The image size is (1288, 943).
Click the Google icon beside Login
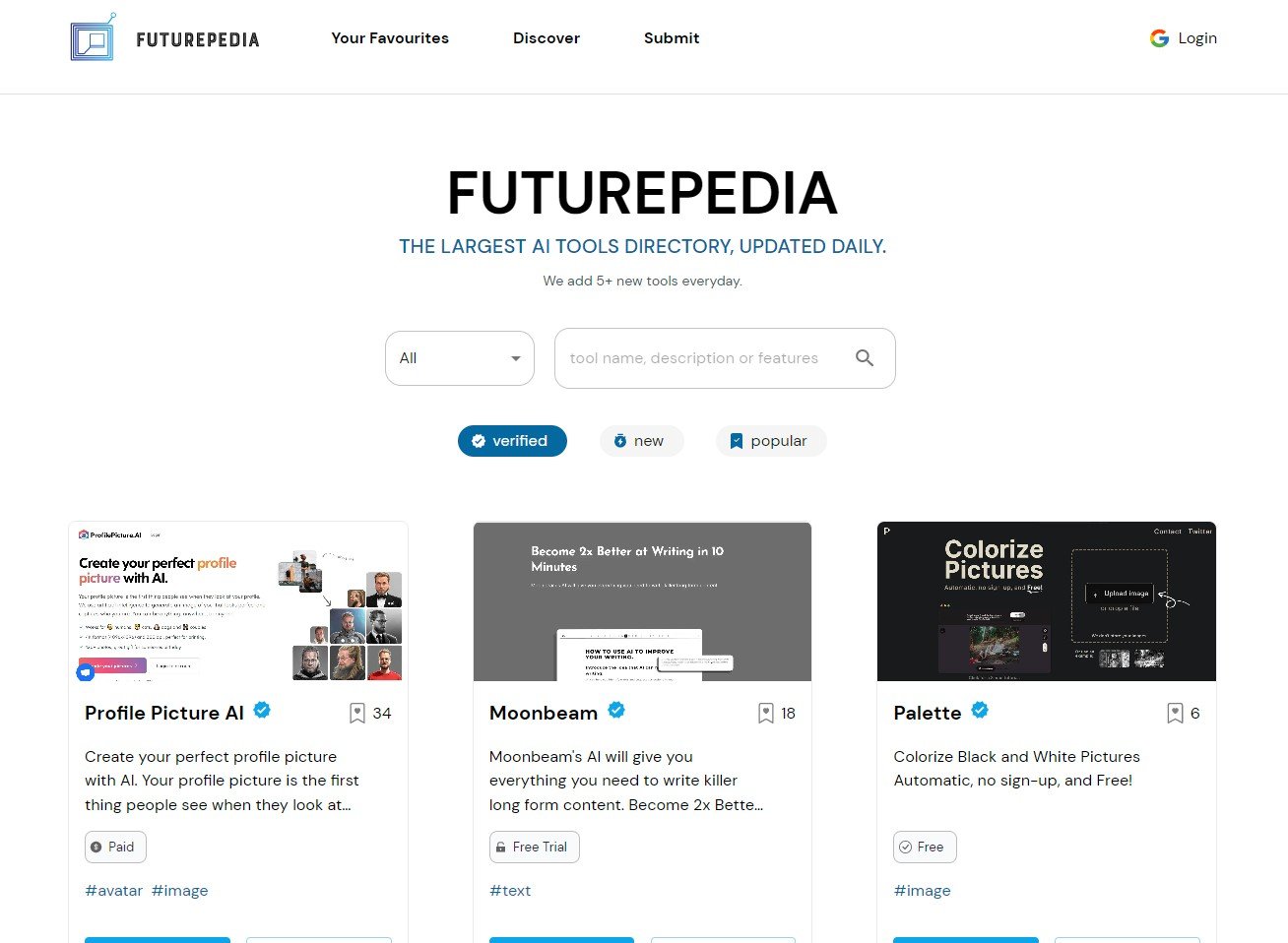pos(1159,38)
